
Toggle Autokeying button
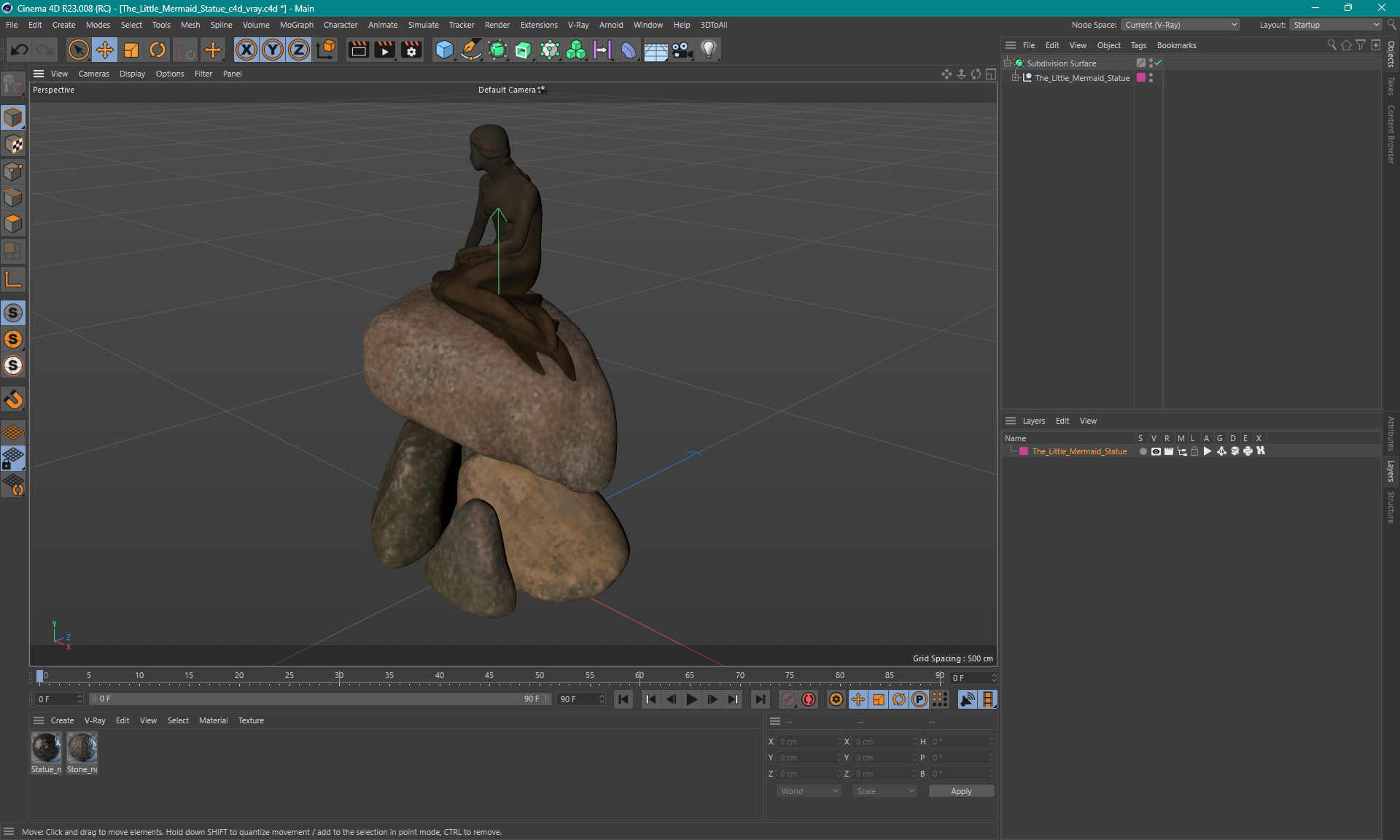[x=809, y=699]
